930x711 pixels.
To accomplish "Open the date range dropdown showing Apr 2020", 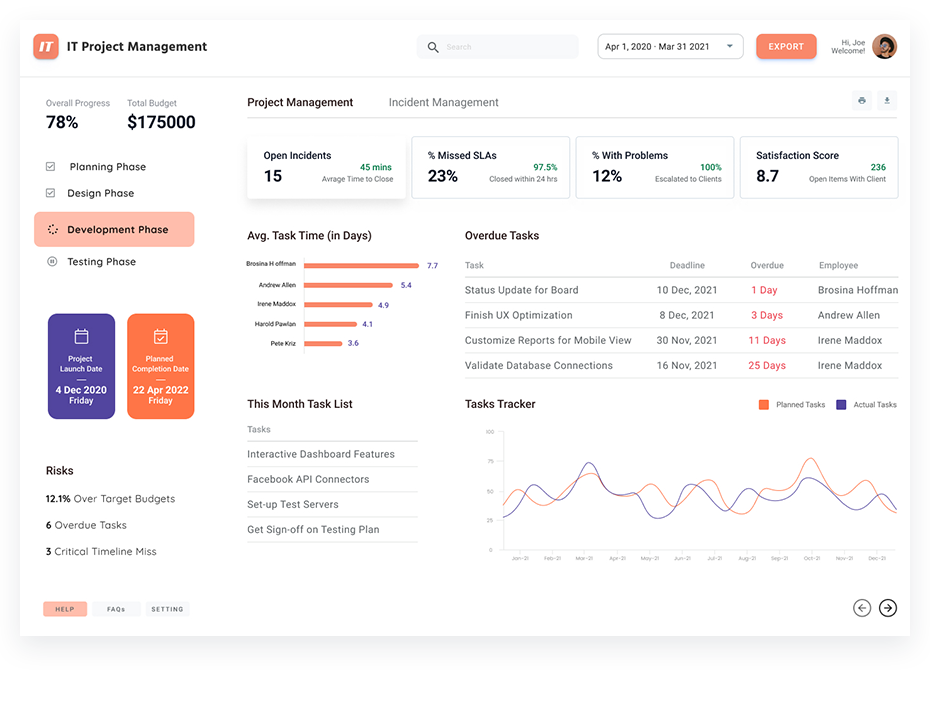I will [669, 46].
